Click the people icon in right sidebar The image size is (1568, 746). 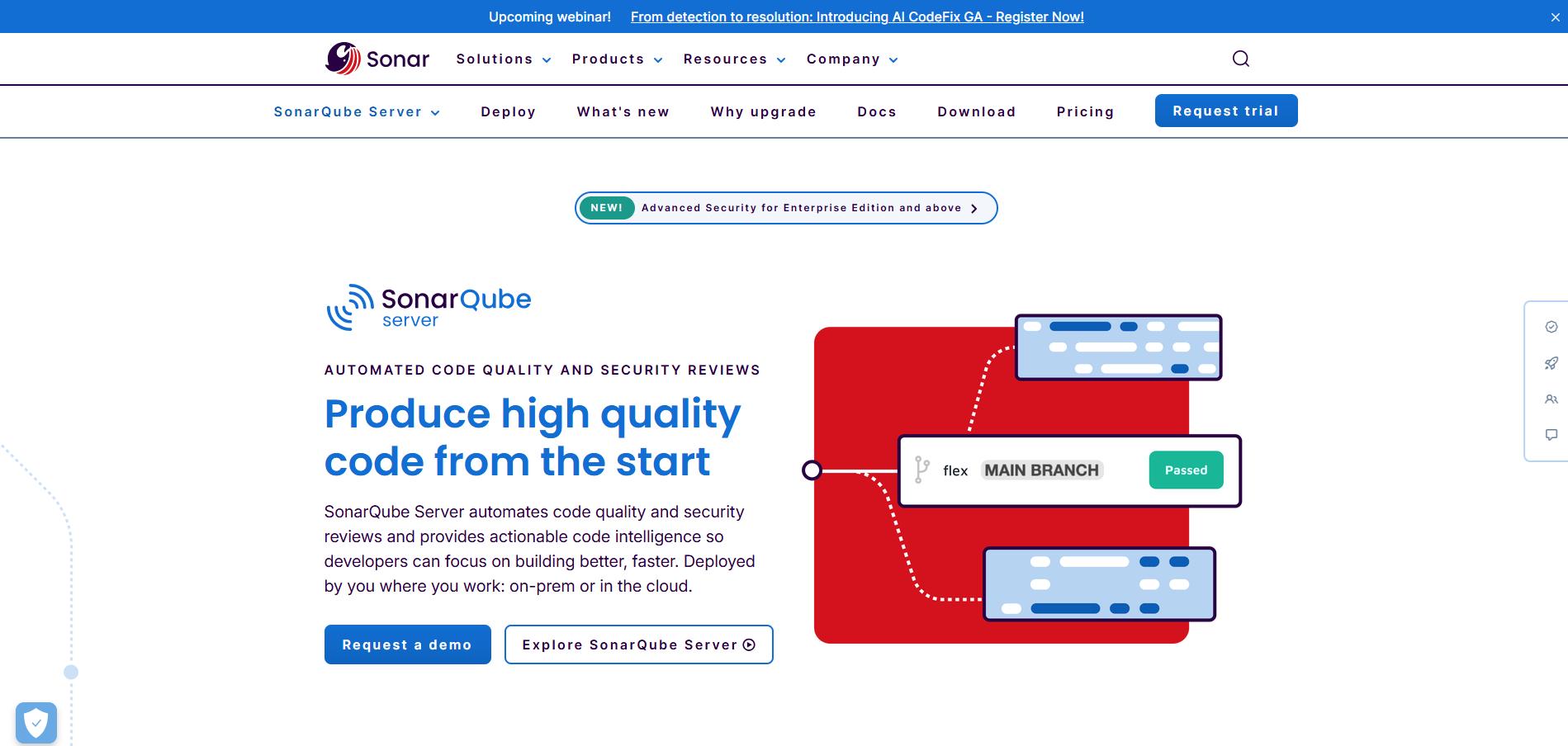pyautogui.click(x=1551, y=399)
